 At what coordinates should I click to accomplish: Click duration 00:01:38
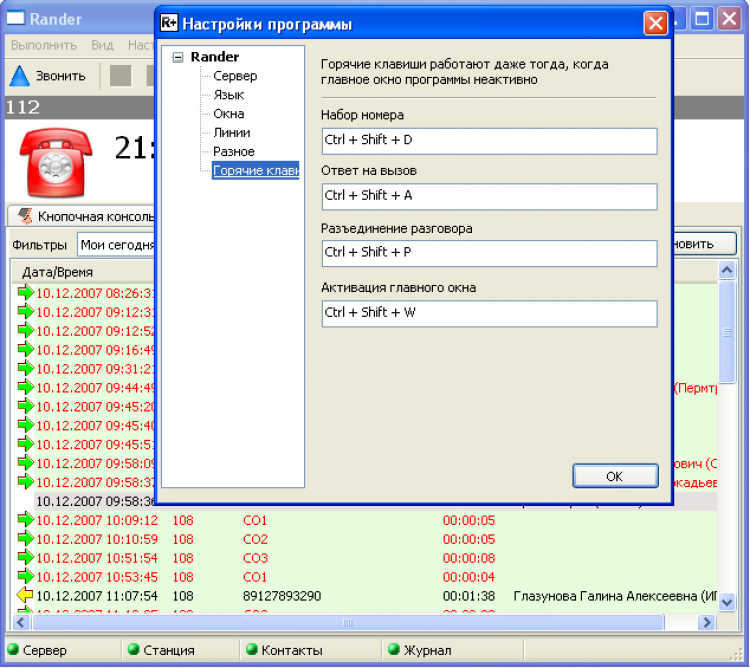tap(469, 596)
